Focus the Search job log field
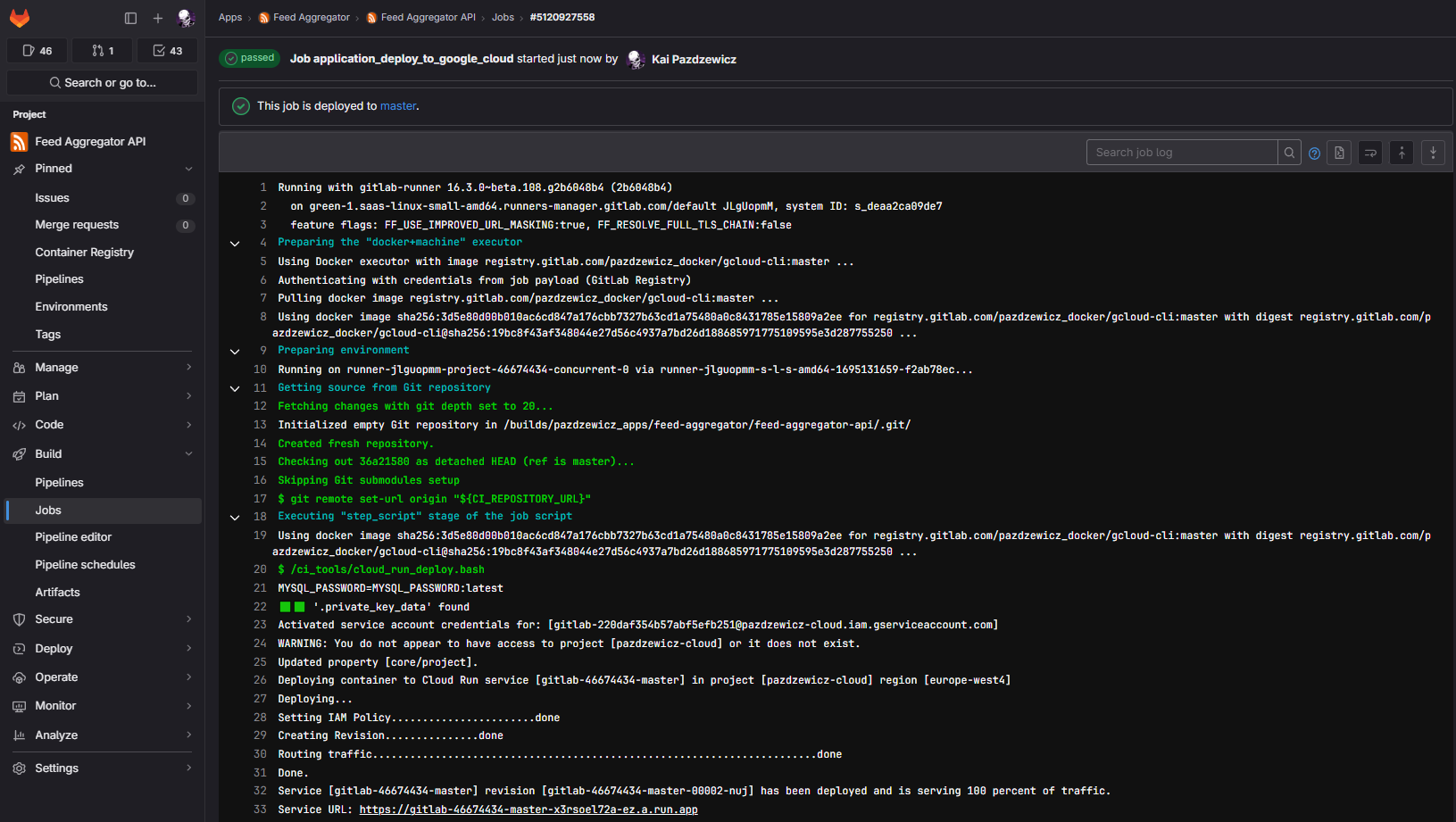The width and height of the screenshot is (1456, 822). point(1180,153)
